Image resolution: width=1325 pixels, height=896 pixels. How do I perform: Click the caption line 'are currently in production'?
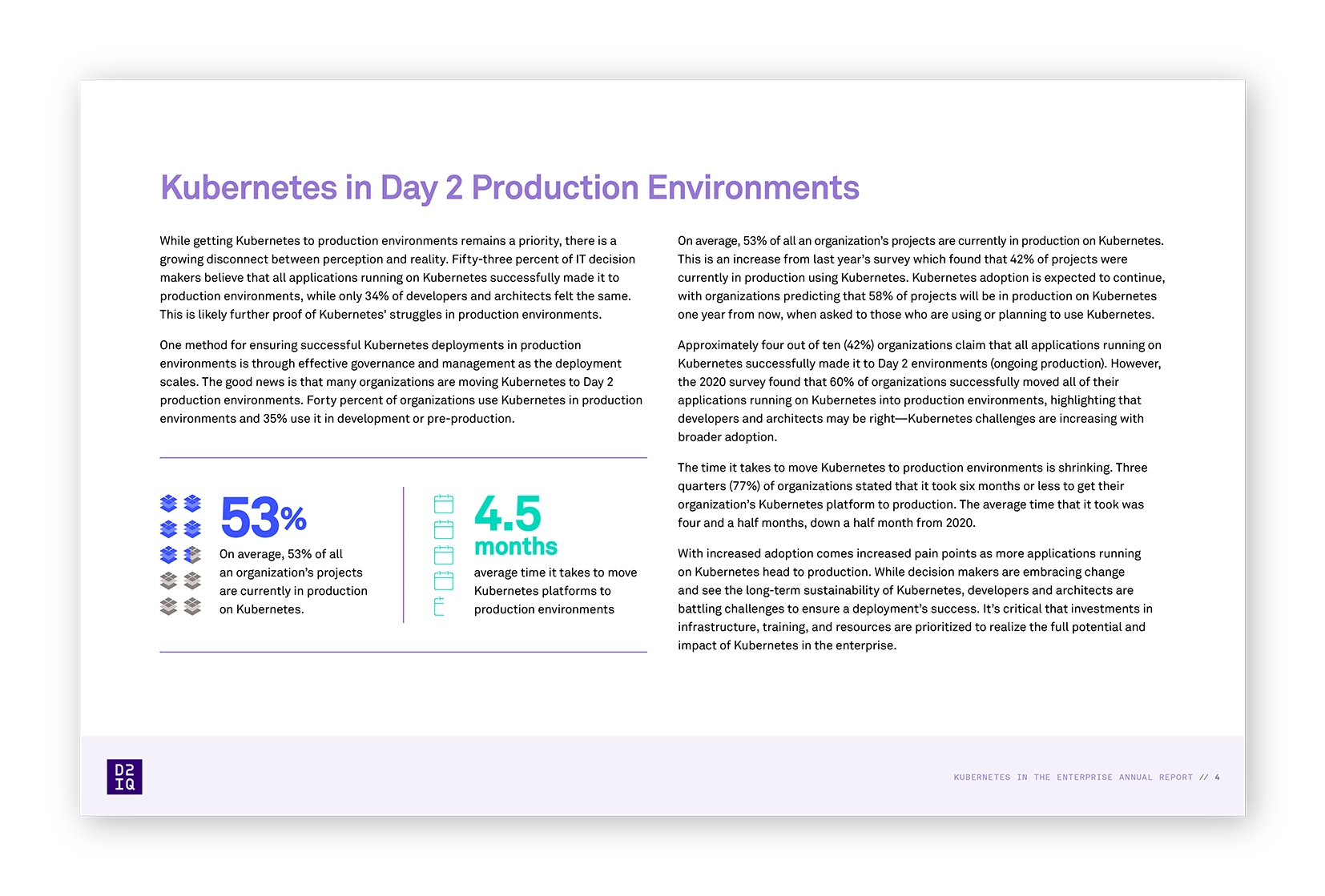point(293,591)
